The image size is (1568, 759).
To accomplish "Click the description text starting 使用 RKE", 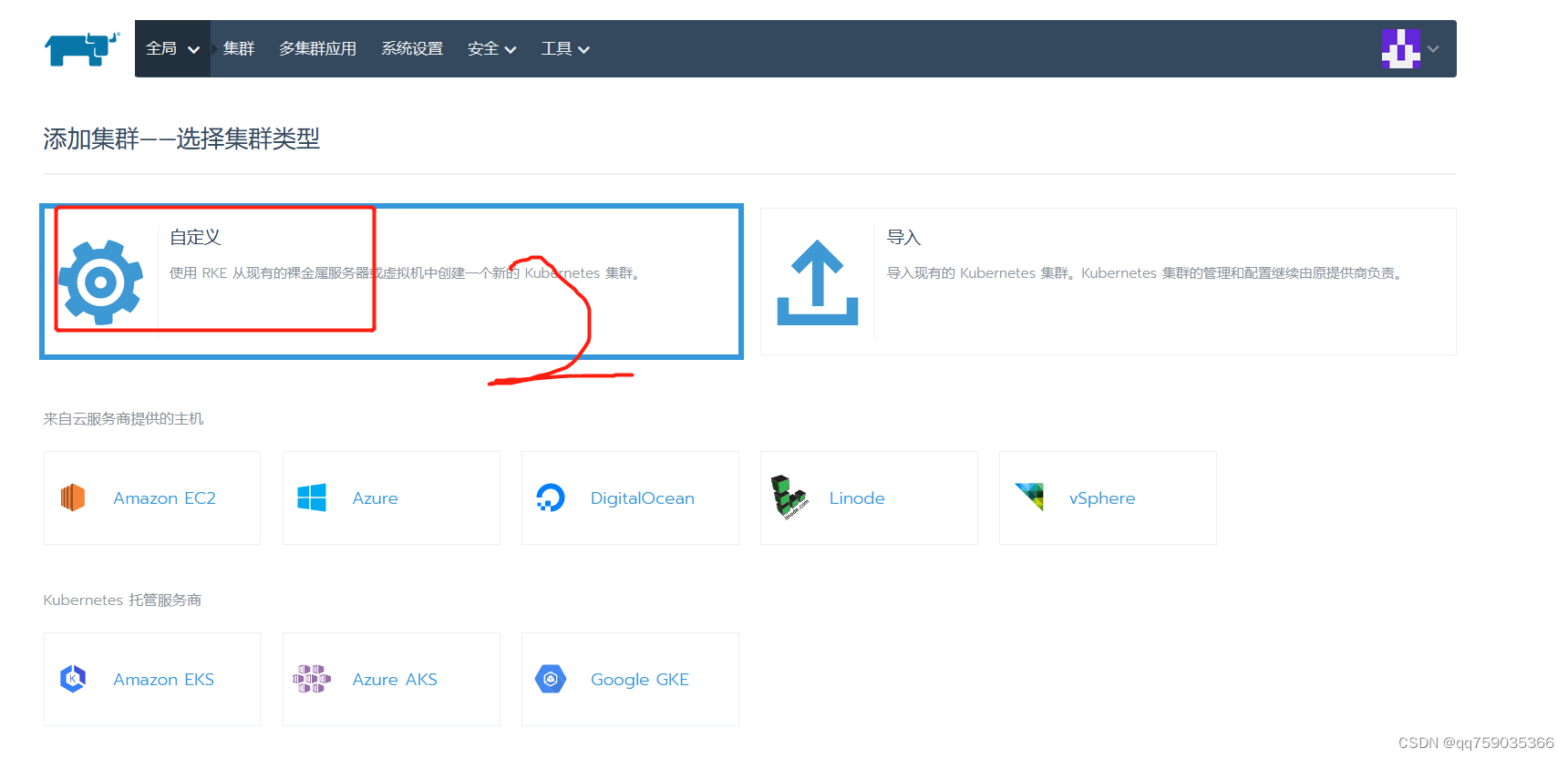I will (x=406, y=272).
